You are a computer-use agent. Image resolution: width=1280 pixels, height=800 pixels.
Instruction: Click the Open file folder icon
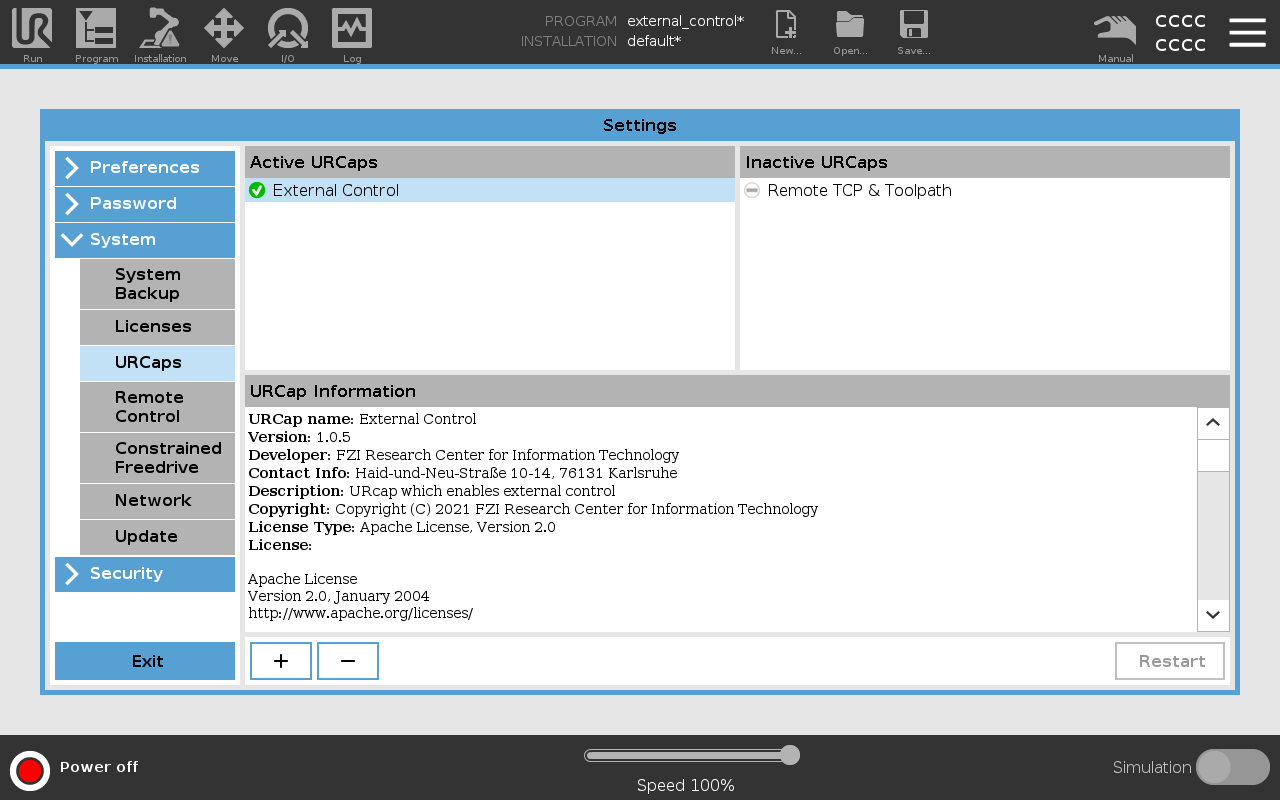850,28
